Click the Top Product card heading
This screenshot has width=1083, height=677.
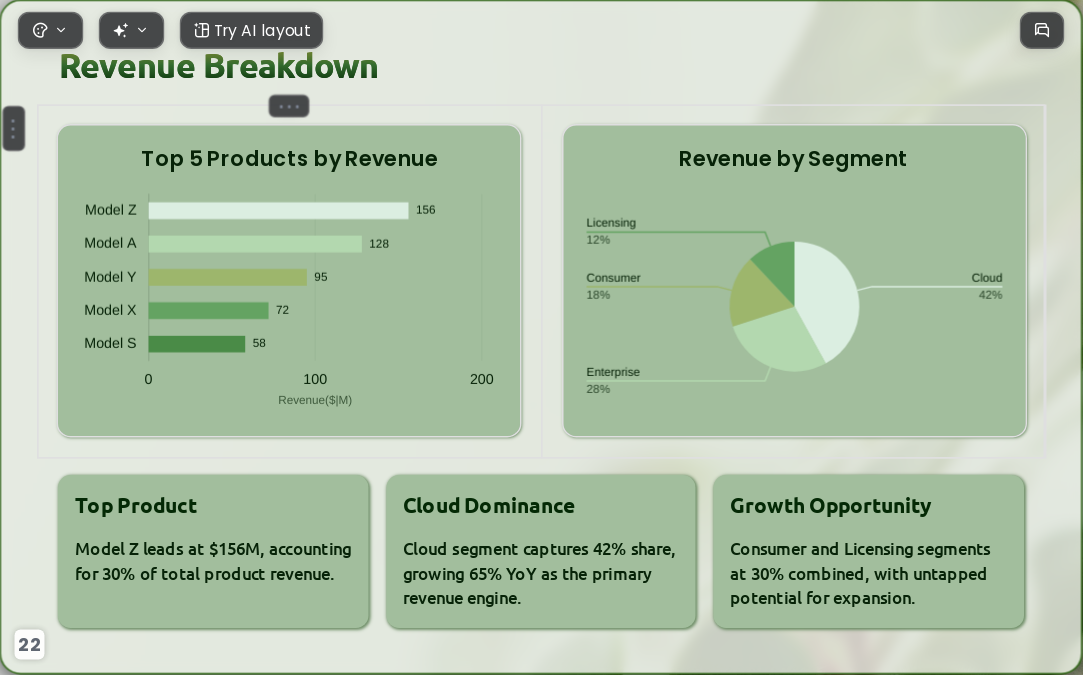[x=136, y=506]
